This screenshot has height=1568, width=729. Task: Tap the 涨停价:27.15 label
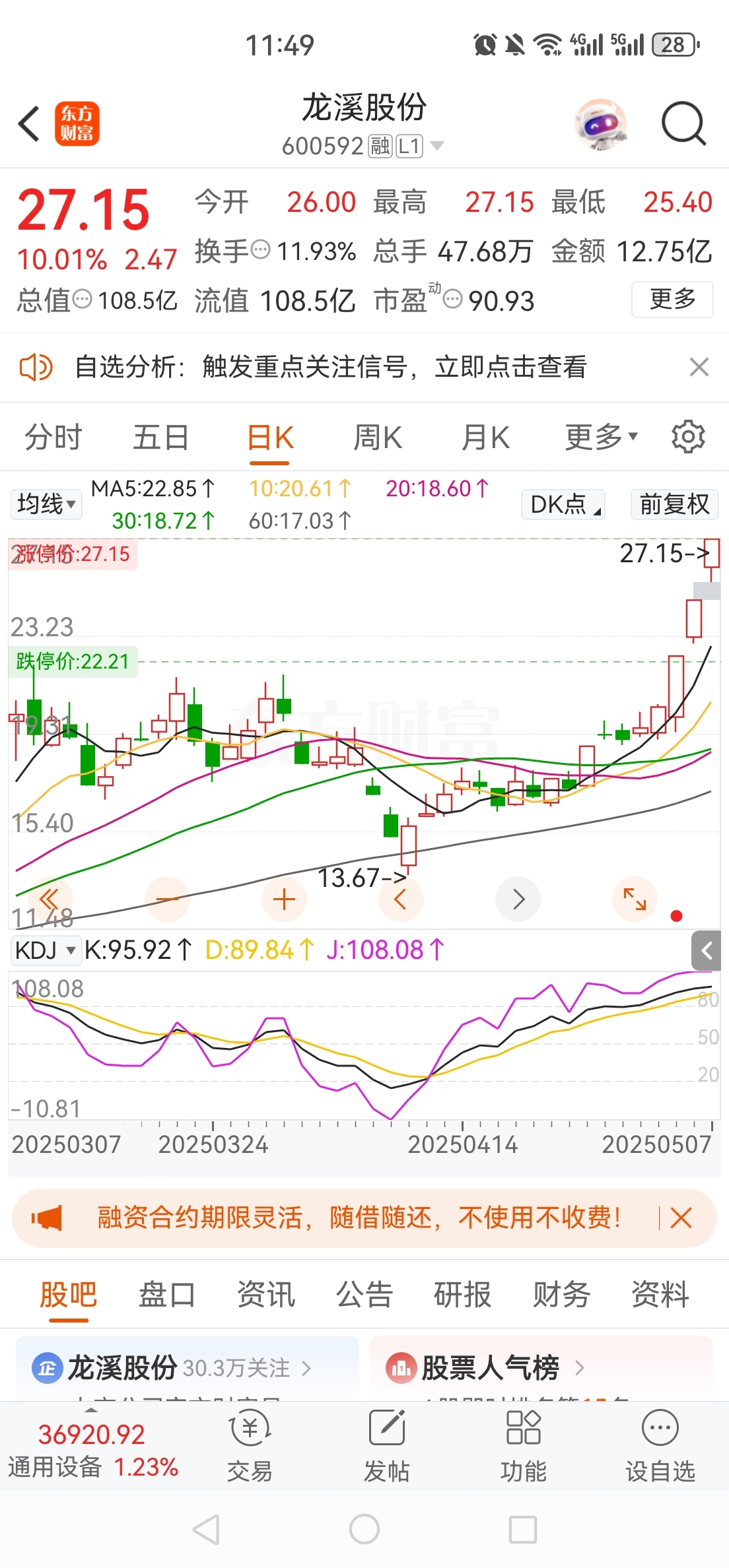[73, 554]
